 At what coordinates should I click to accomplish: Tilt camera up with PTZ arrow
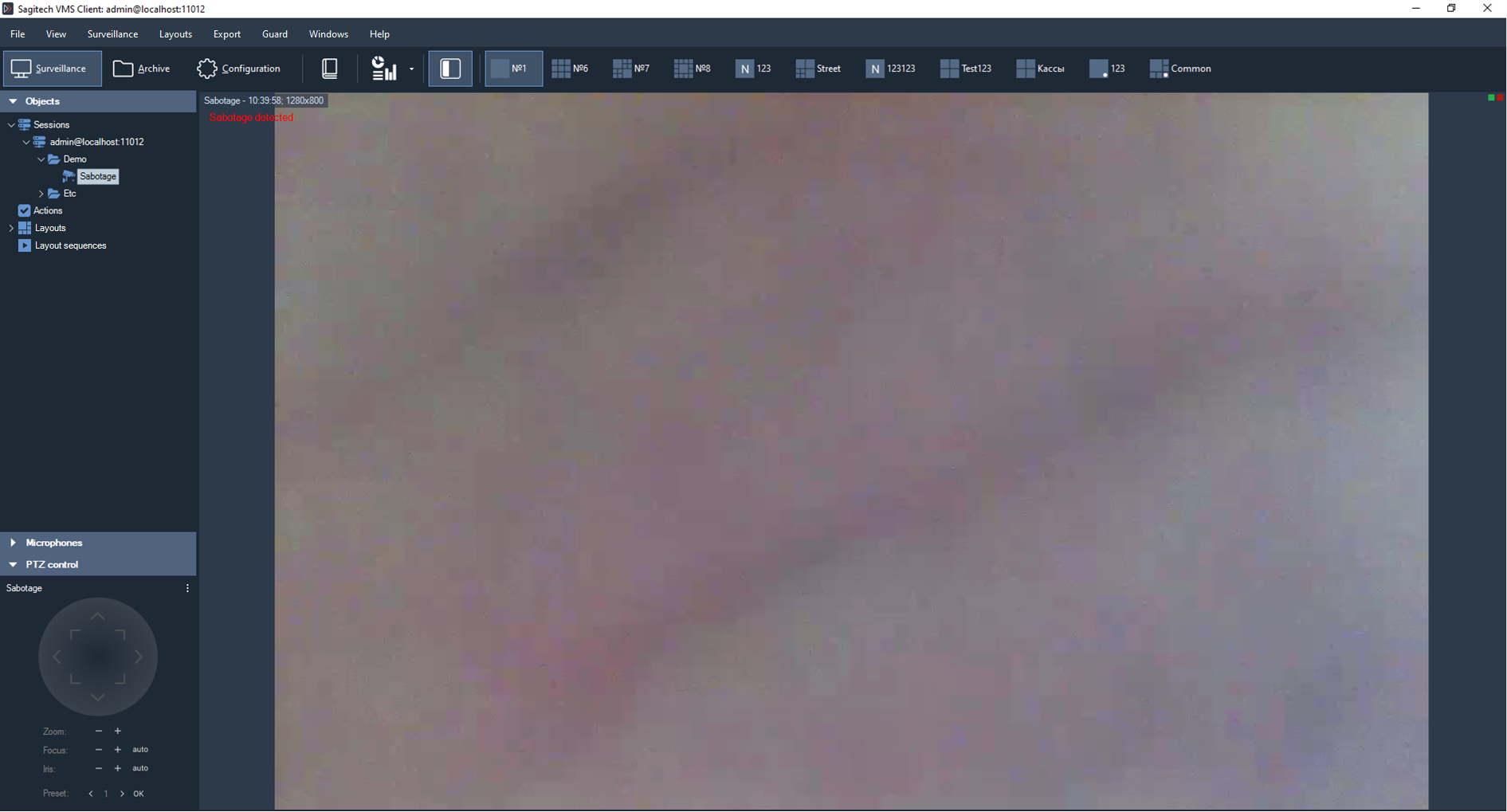pyautogui.click(x=97, y=617)
